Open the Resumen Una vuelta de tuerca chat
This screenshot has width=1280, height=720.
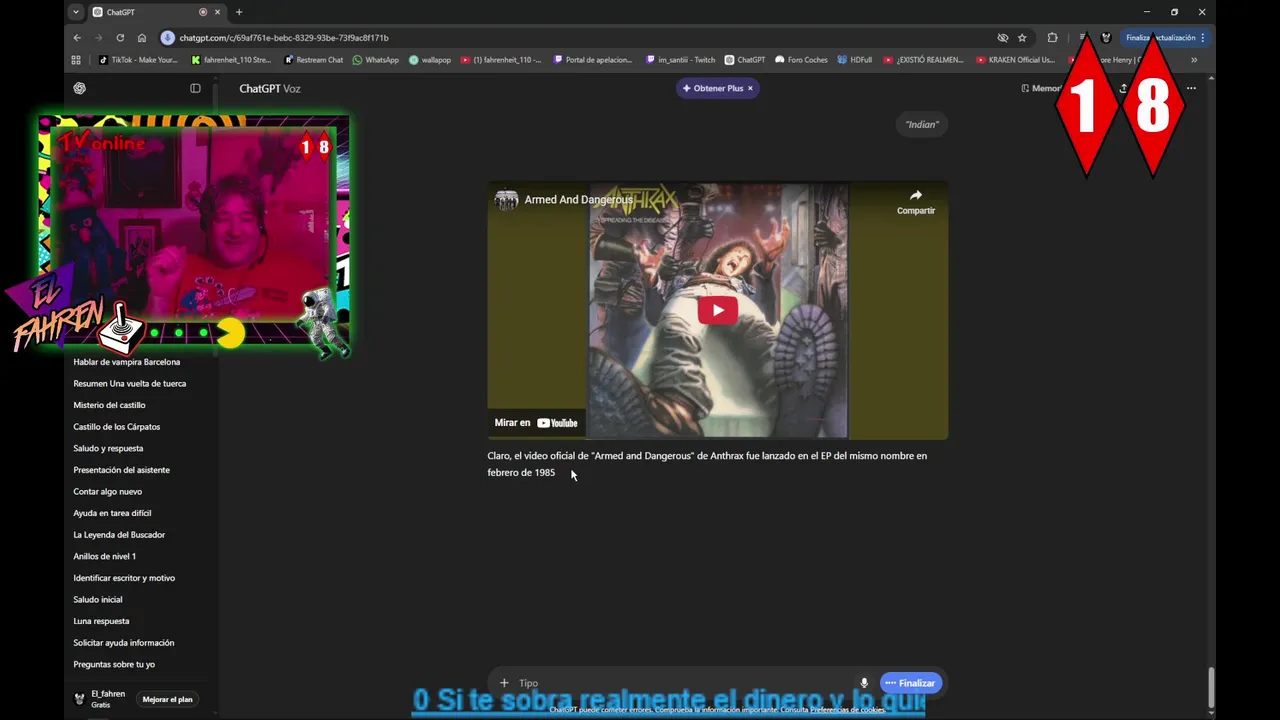[x=130, y=384]
